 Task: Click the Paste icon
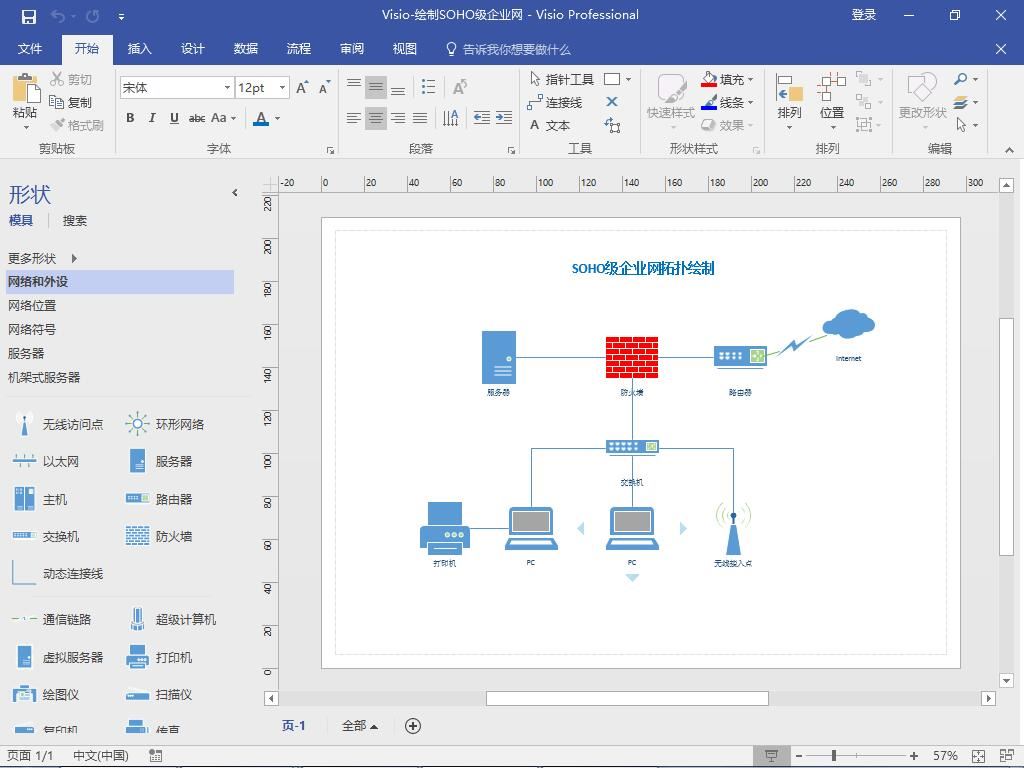(x=25, y=89)
